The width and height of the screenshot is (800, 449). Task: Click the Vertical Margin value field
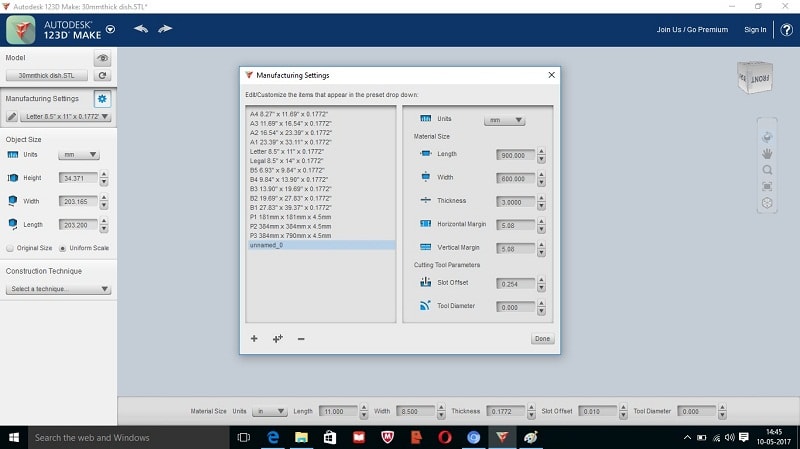pos(515,249)
